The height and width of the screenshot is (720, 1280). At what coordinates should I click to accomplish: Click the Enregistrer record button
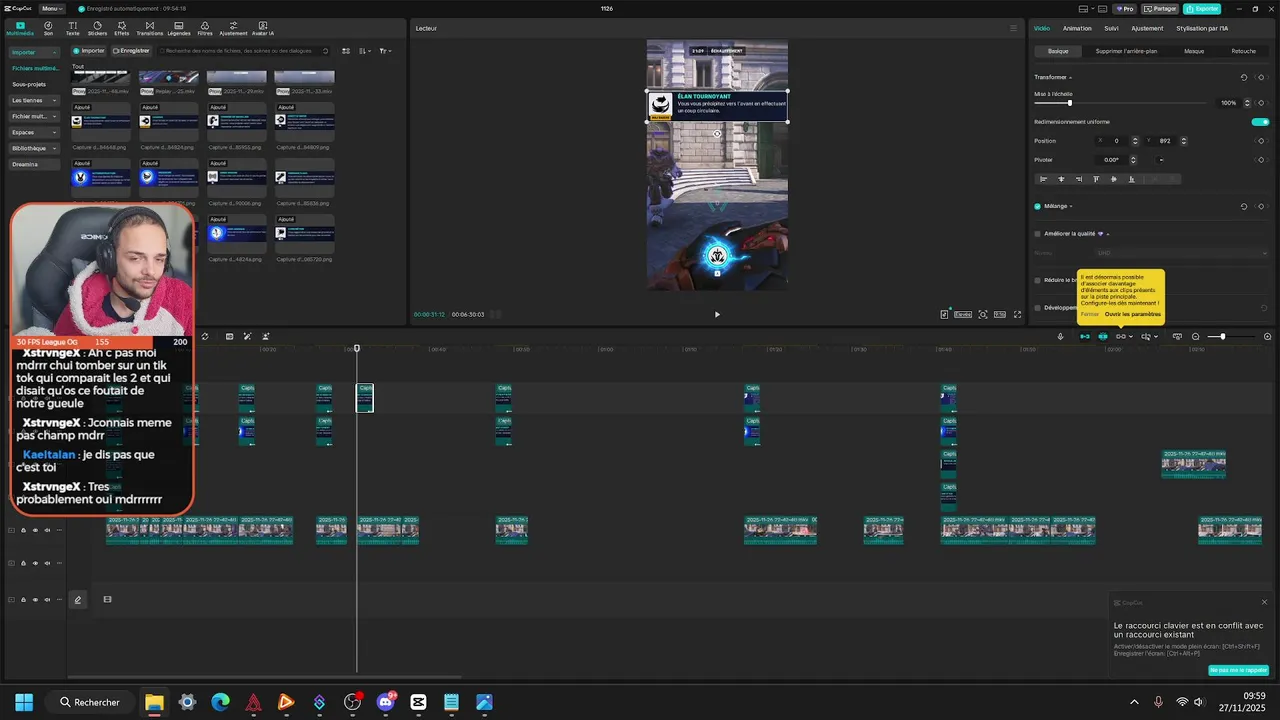[x=131, y=51]
